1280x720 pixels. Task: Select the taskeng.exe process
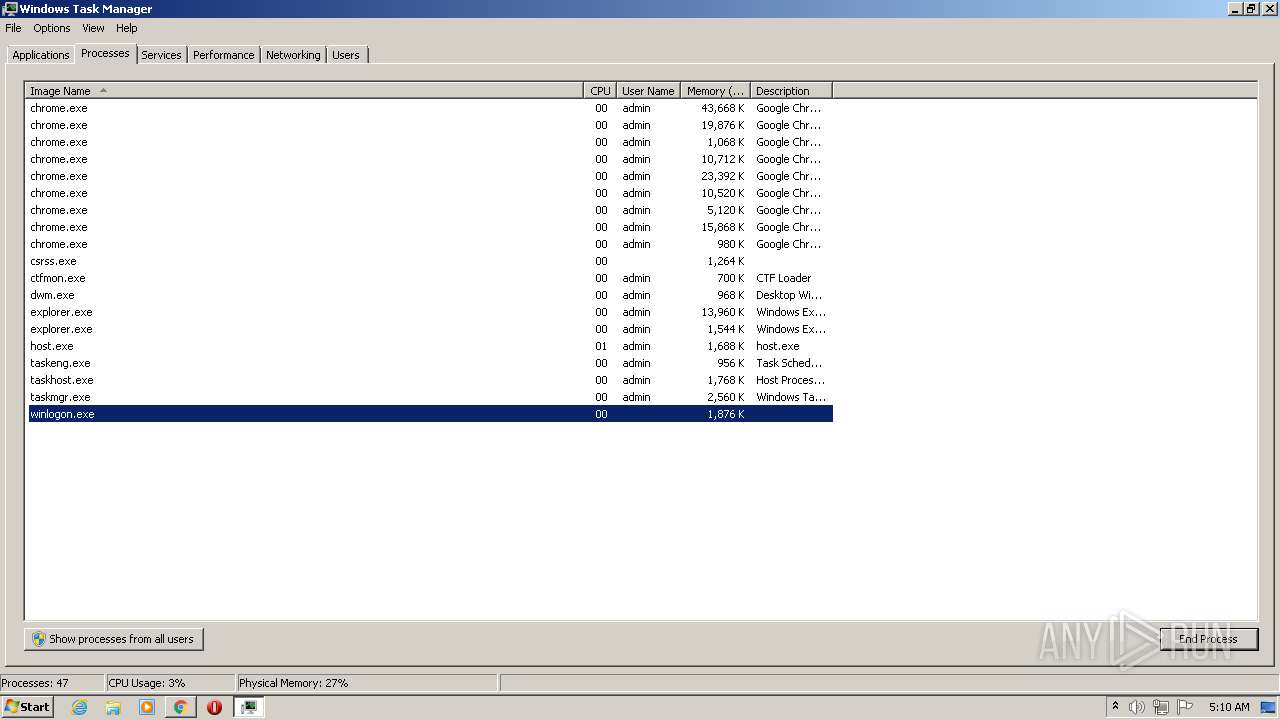(430, 363)
